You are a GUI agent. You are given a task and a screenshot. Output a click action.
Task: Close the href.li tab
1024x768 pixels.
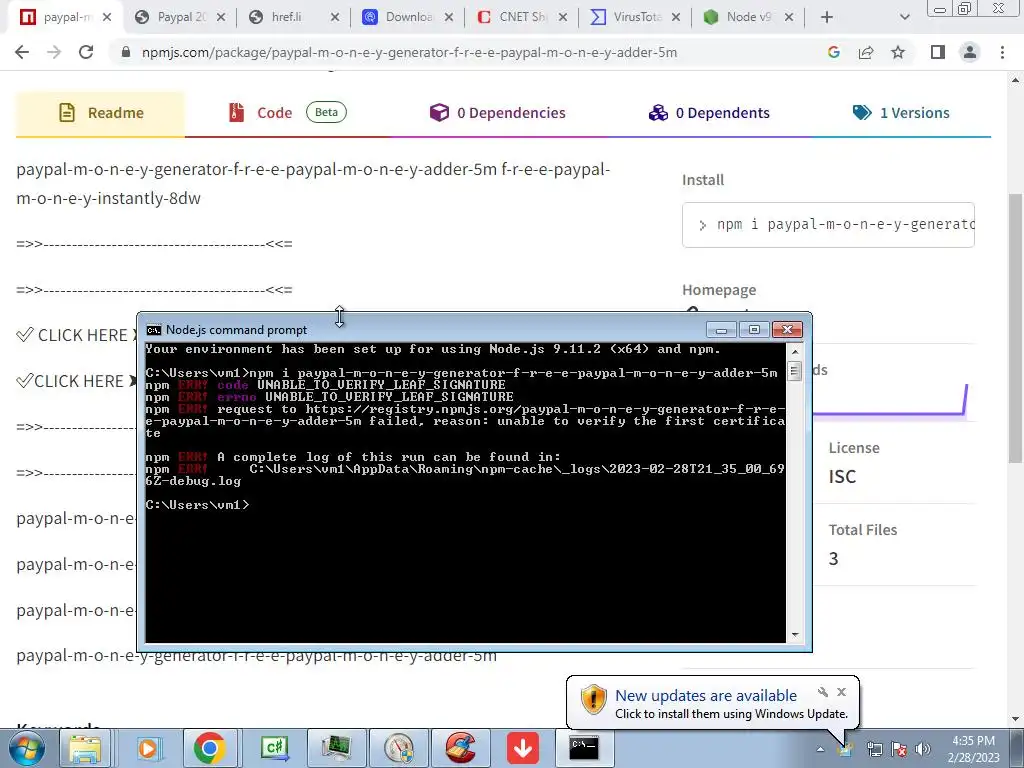[x=335, y=17]
